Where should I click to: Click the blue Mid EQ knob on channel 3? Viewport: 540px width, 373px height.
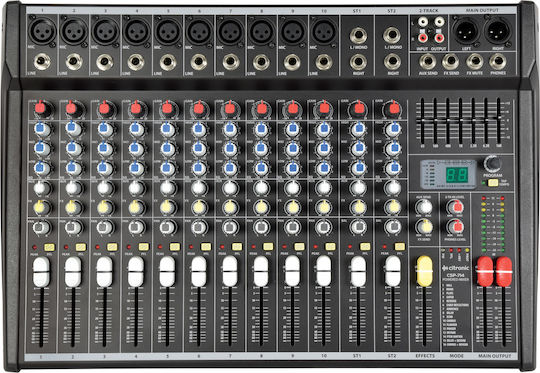104,148
